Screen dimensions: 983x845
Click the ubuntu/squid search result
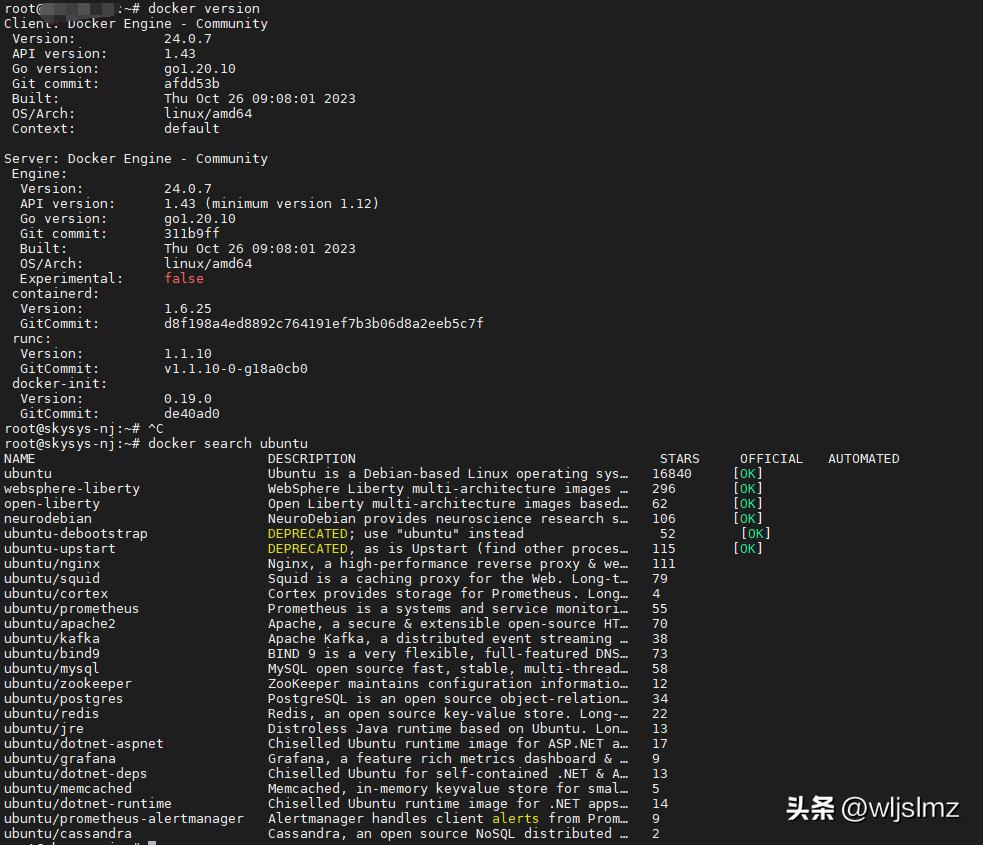click(x=51, y=578)
